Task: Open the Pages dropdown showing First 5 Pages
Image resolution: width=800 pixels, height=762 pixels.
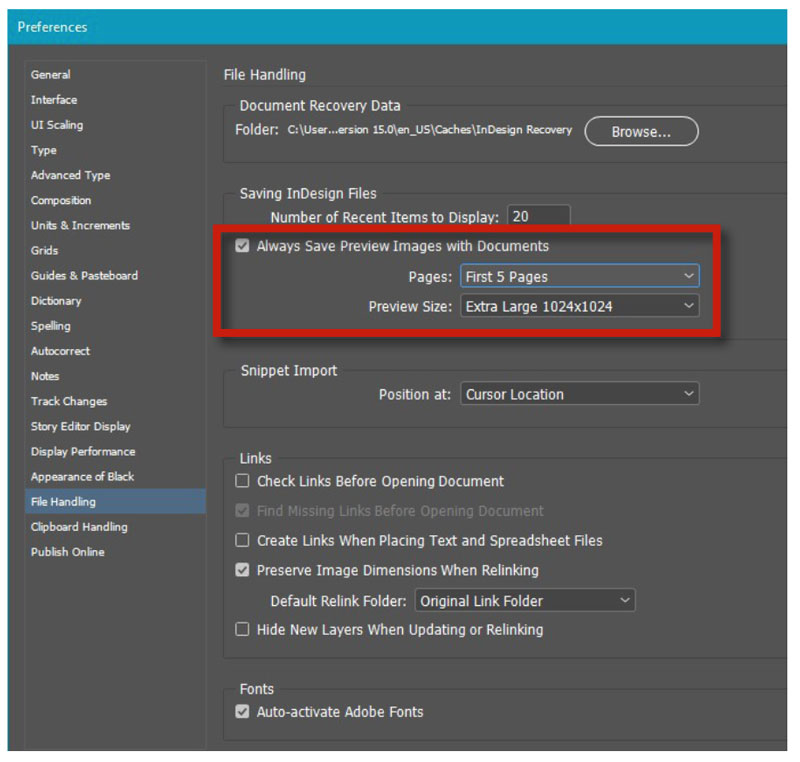Action: (580, 276)
